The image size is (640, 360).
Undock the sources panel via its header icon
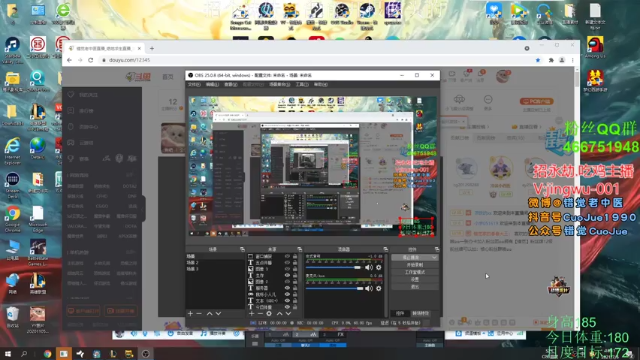(300, 249)
